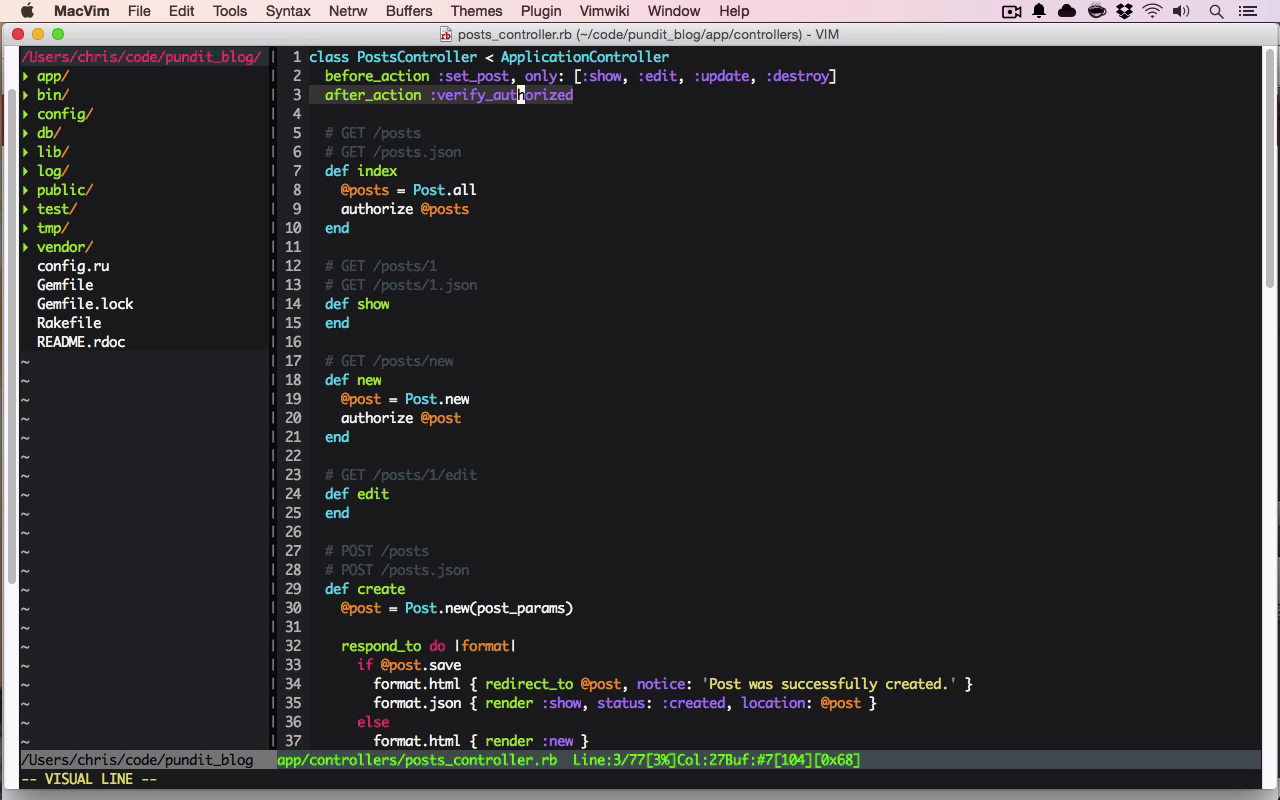Open Notification Center list icon
The image size is (1280, 800).
(x=1247, y=11)
